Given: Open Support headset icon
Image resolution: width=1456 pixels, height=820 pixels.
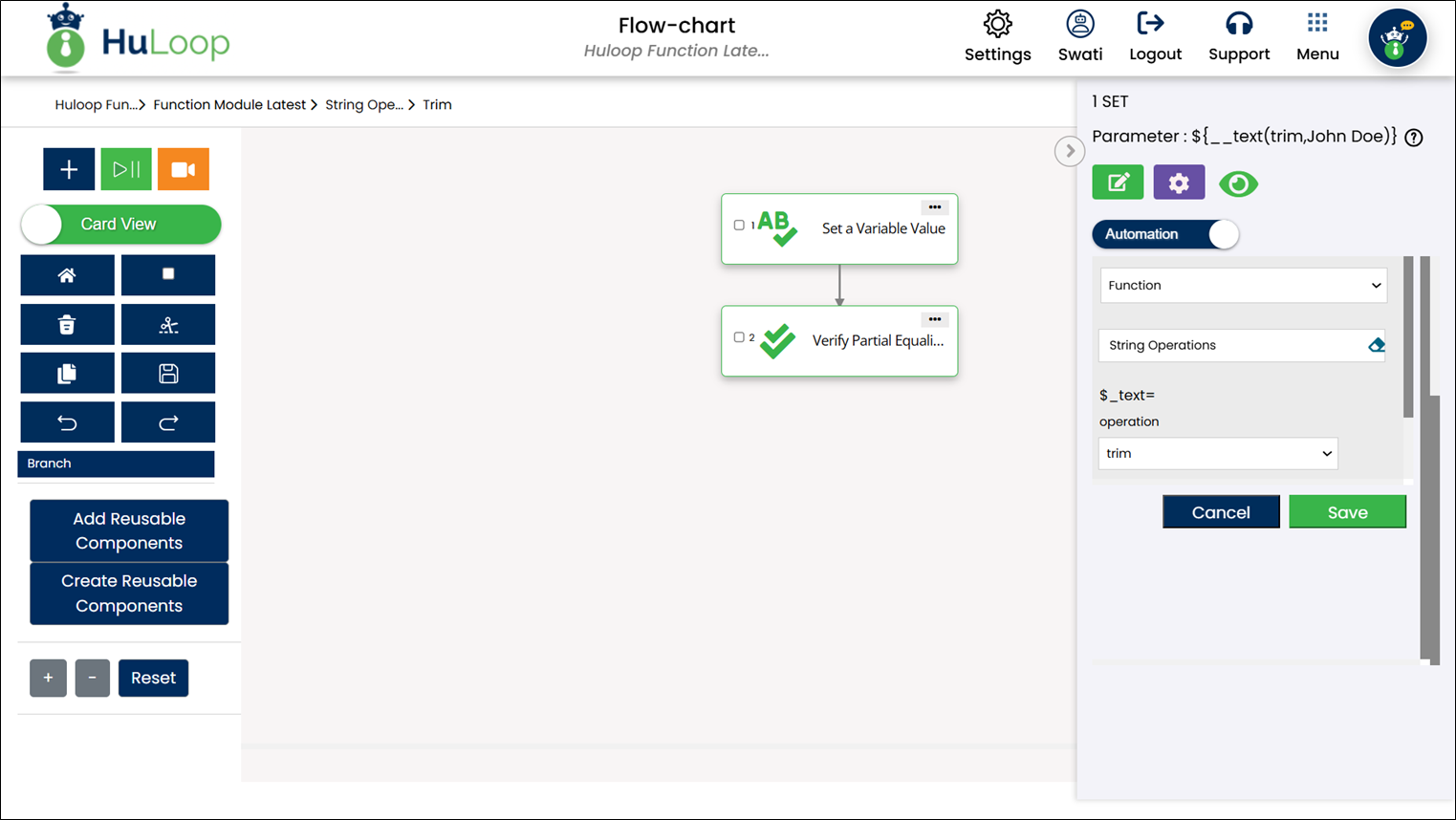Looking at the screenshot, I should point(1239,24).
